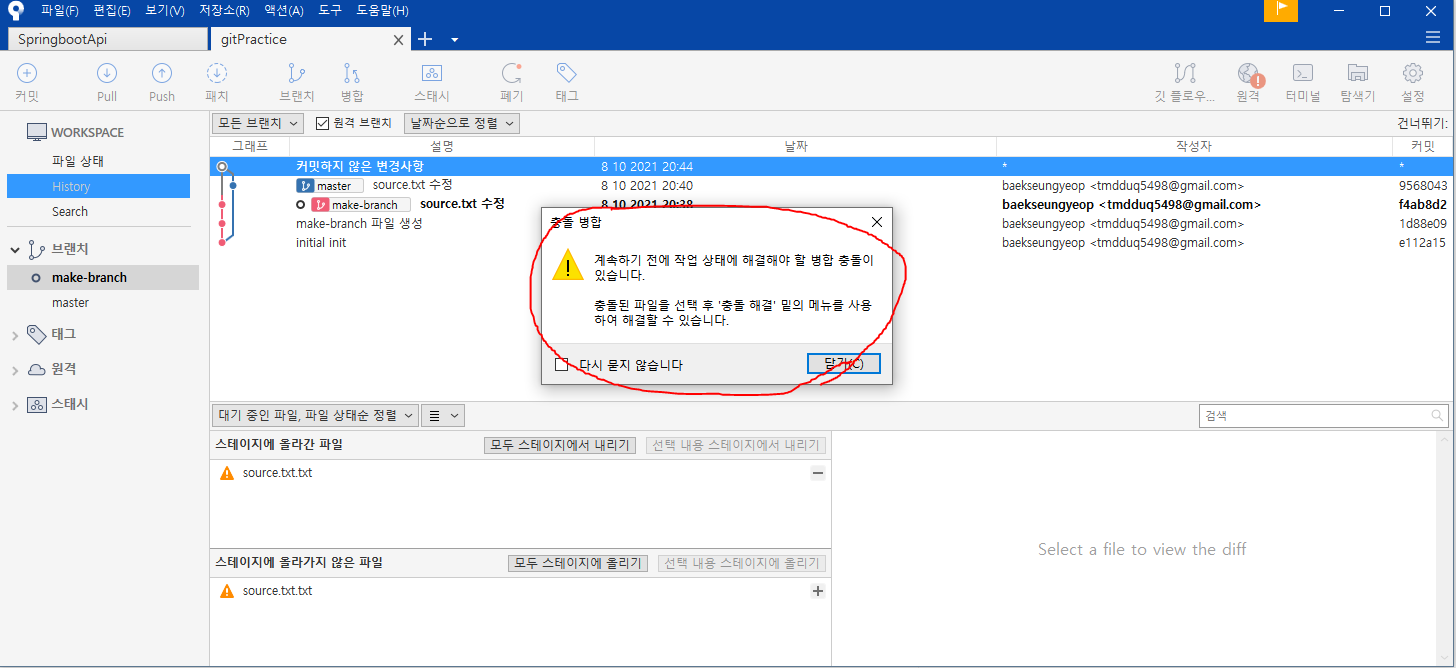
Task: Click the Branch (브랜치) toolbar icon
Action: (297, 73)
